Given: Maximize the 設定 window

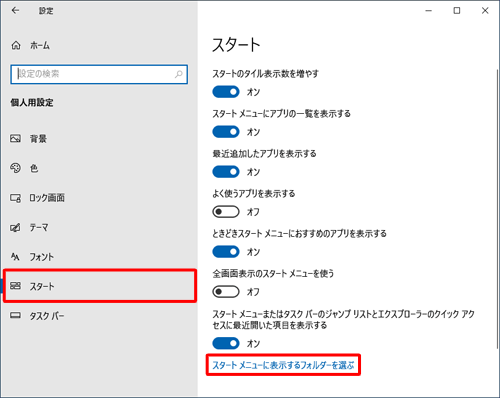Looking at the screenshot, I should 457,11.
